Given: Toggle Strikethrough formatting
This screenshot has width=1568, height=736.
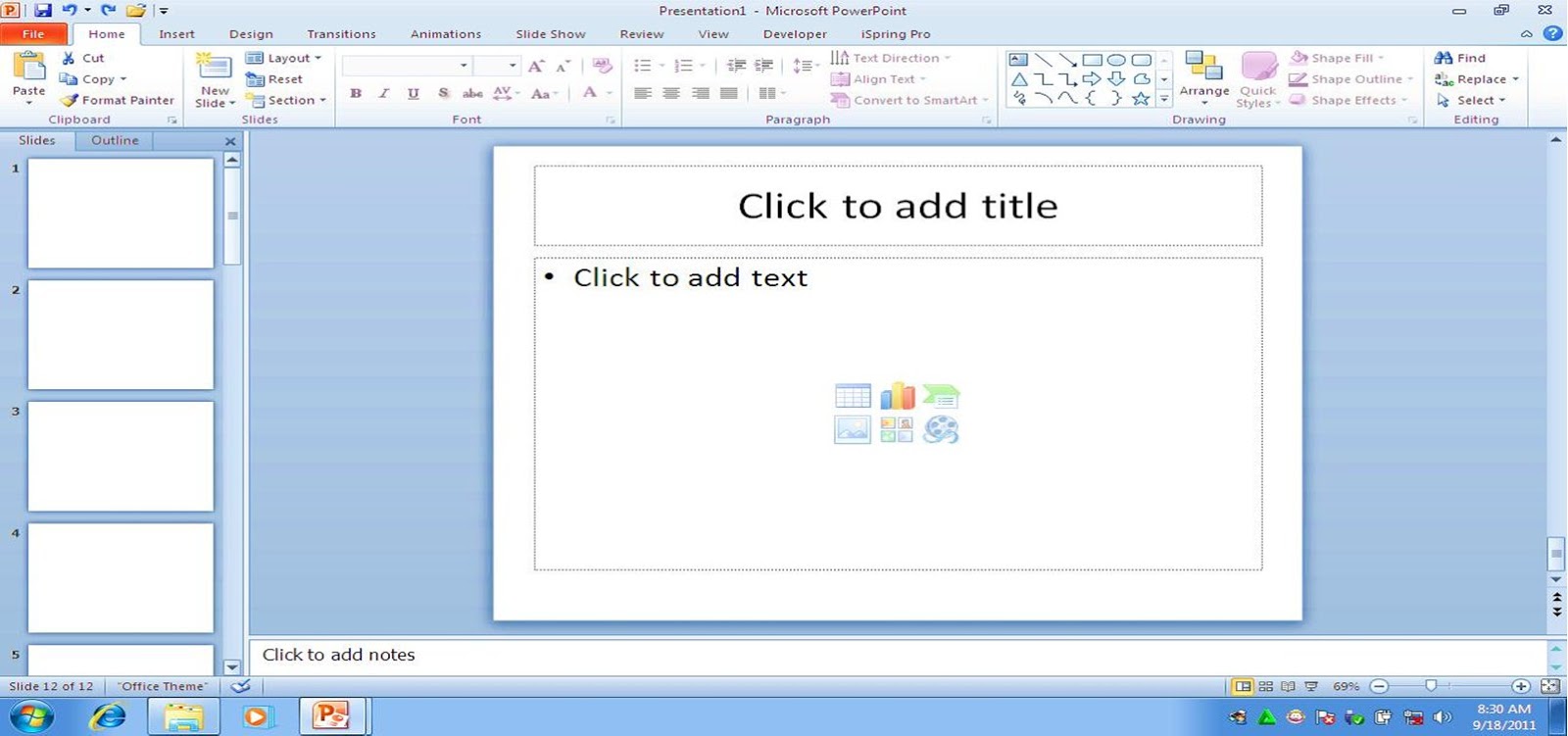Looking at the screenshot, I should click(472, 93).
